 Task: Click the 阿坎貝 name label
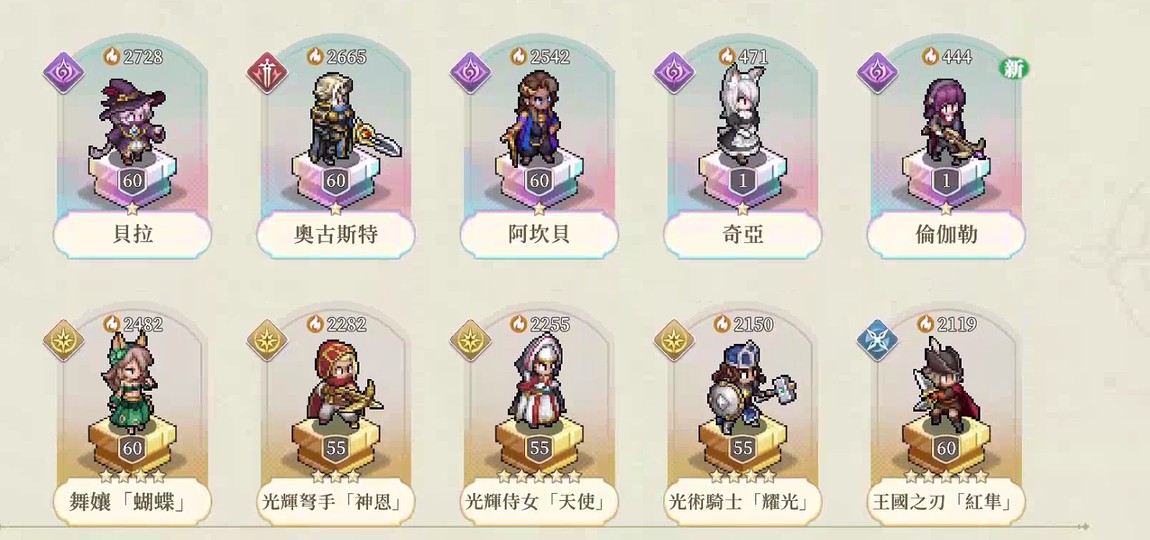(539, 235)
